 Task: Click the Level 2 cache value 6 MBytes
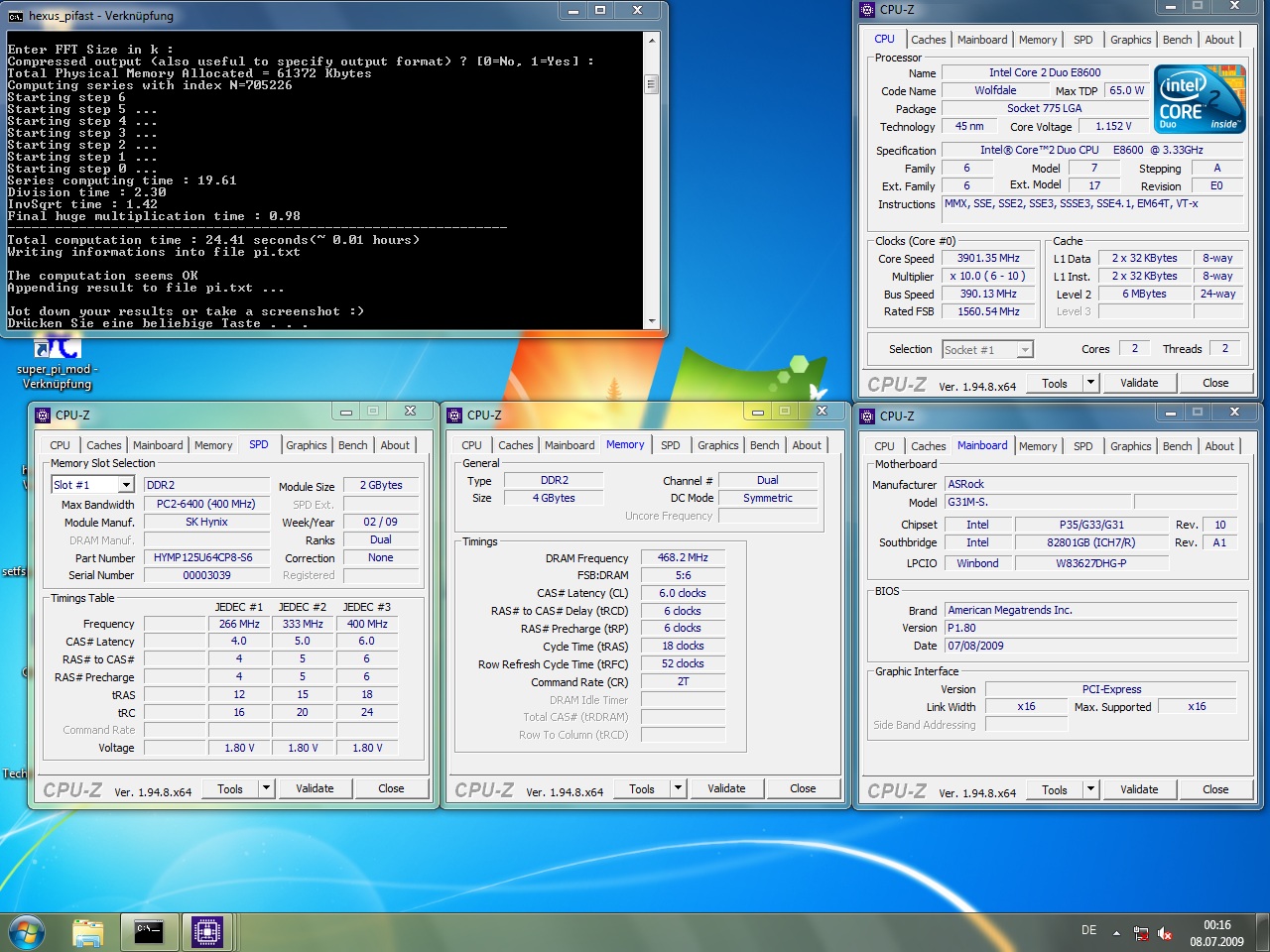pos(1144,294)
